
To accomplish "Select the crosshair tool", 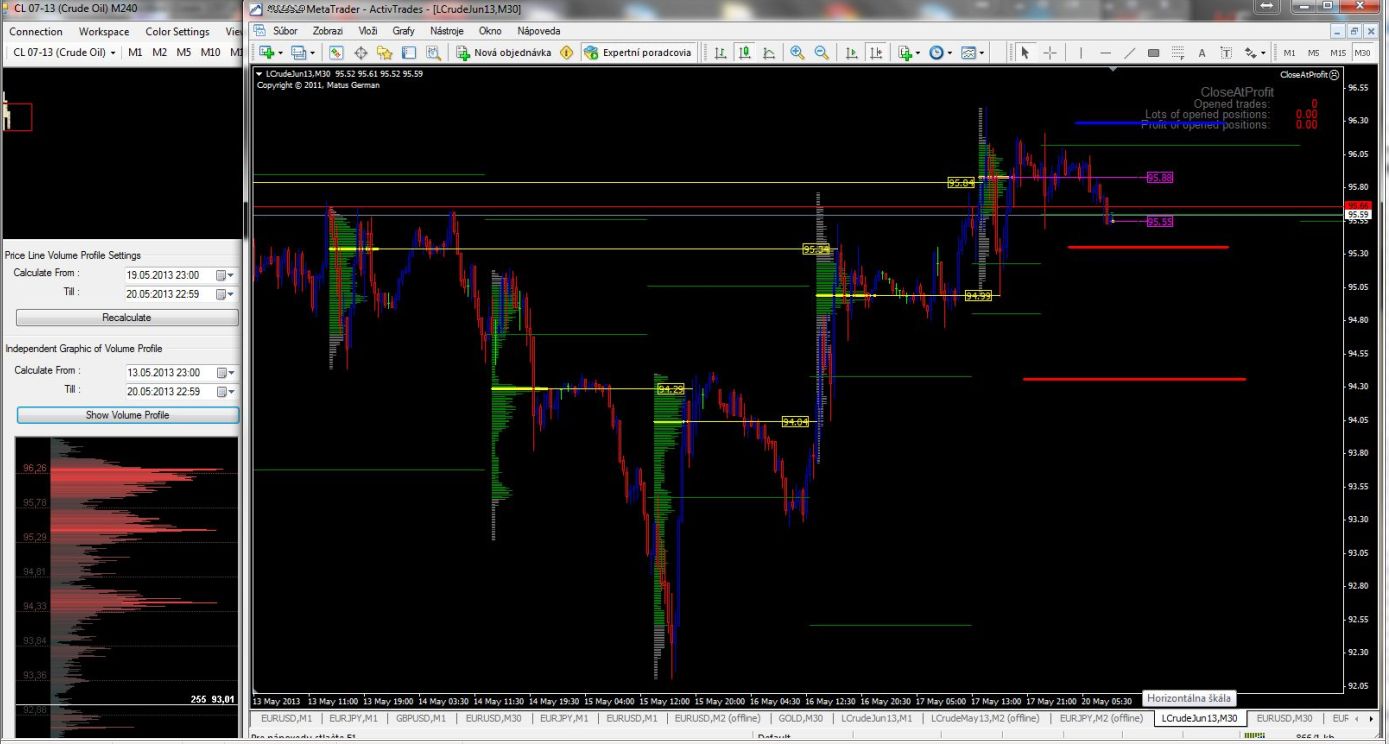I will [1050, 53].
